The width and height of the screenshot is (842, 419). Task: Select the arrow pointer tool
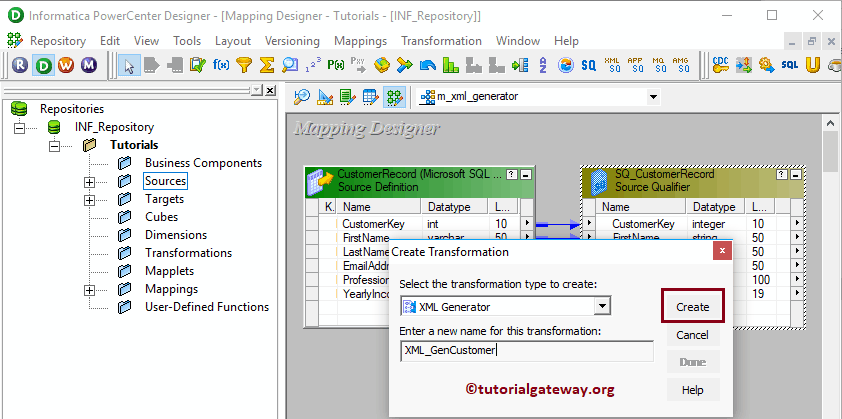[x=129, y=66]
